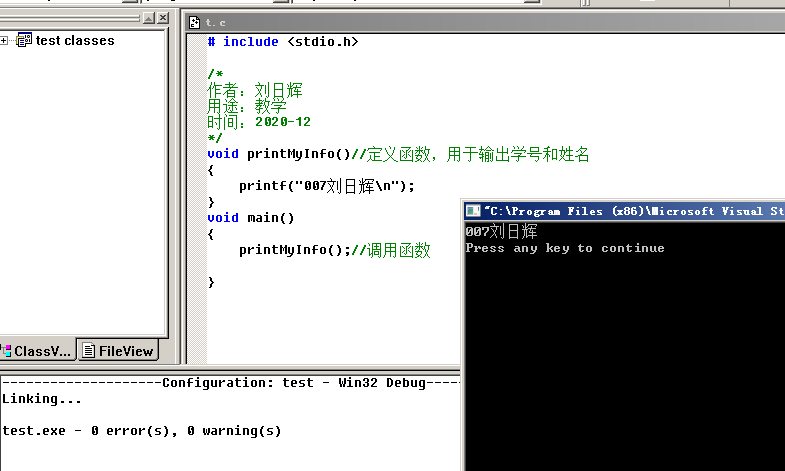Close the workspace pane with the X button
This screenshot has height=471, width=785.
163,18
